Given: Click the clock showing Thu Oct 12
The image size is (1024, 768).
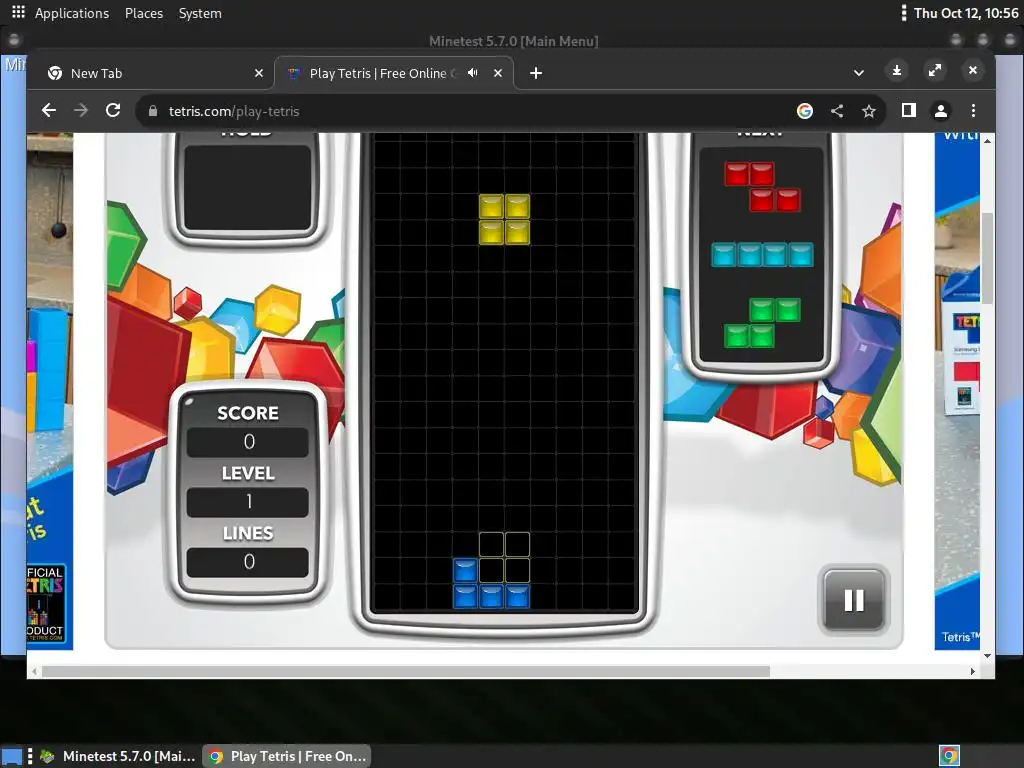Looking at the screenshot, I should click(966, 13).
